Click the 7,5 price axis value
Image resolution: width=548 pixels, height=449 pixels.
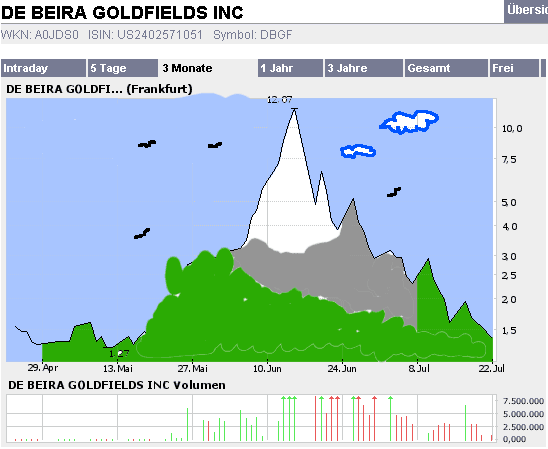pyautogui.click(x=509, y=160)
